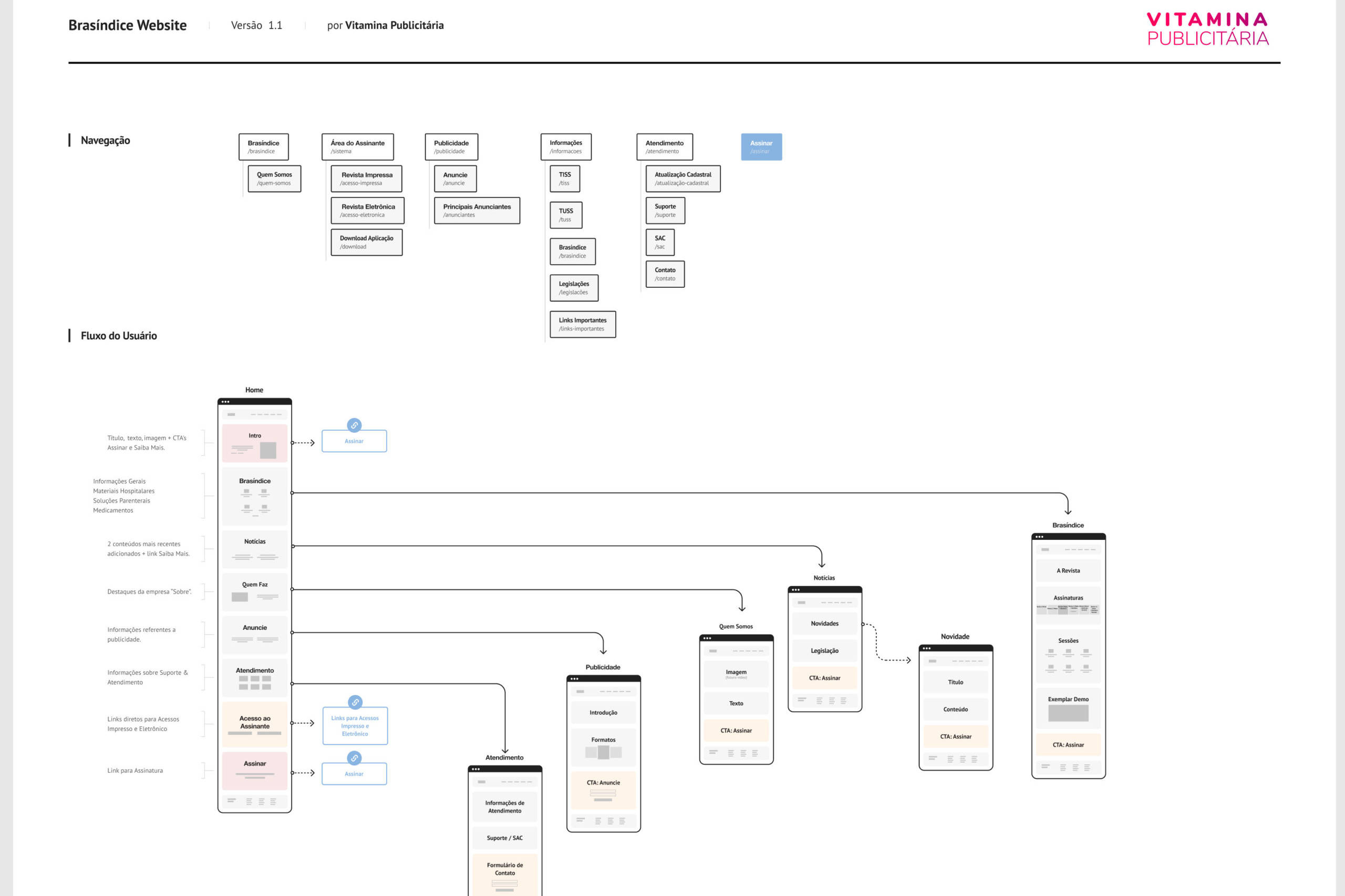Viewport: 1345px width, 896px height.
Task: Click Conteúdo block in Novidade wireframe
Action: pyautogui.click(x=956, y=710)
